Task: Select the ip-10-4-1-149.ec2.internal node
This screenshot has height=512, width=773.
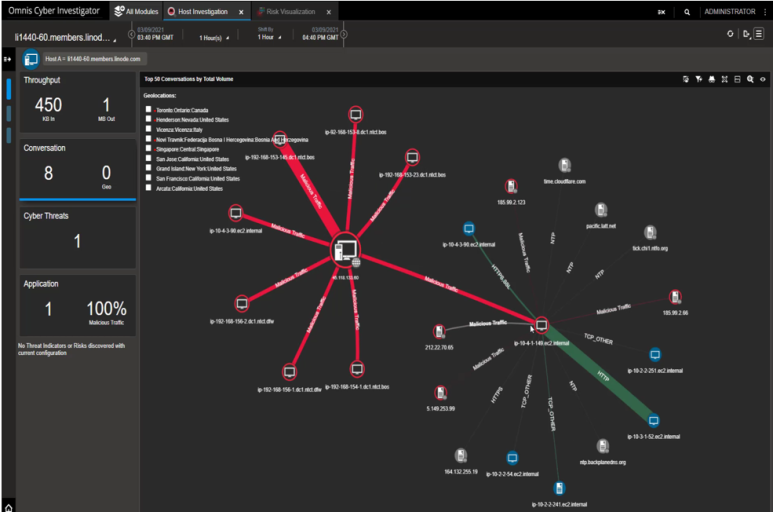Action: tap(541, 325)
